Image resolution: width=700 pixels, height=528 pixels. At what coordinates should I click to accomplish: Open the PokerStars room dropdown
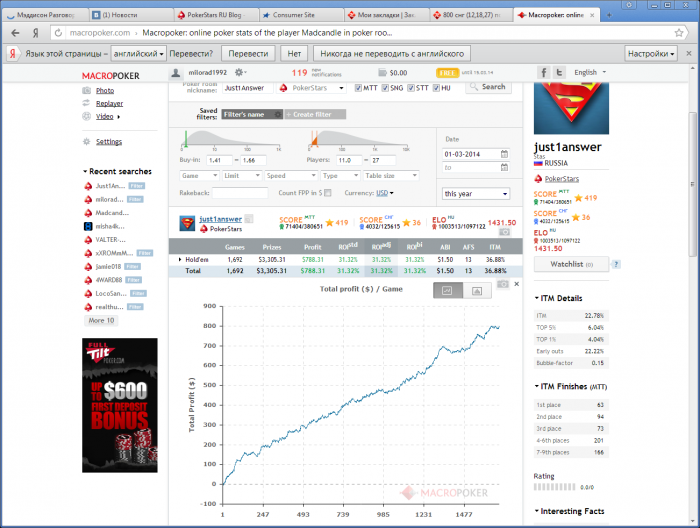coord(312,88)
